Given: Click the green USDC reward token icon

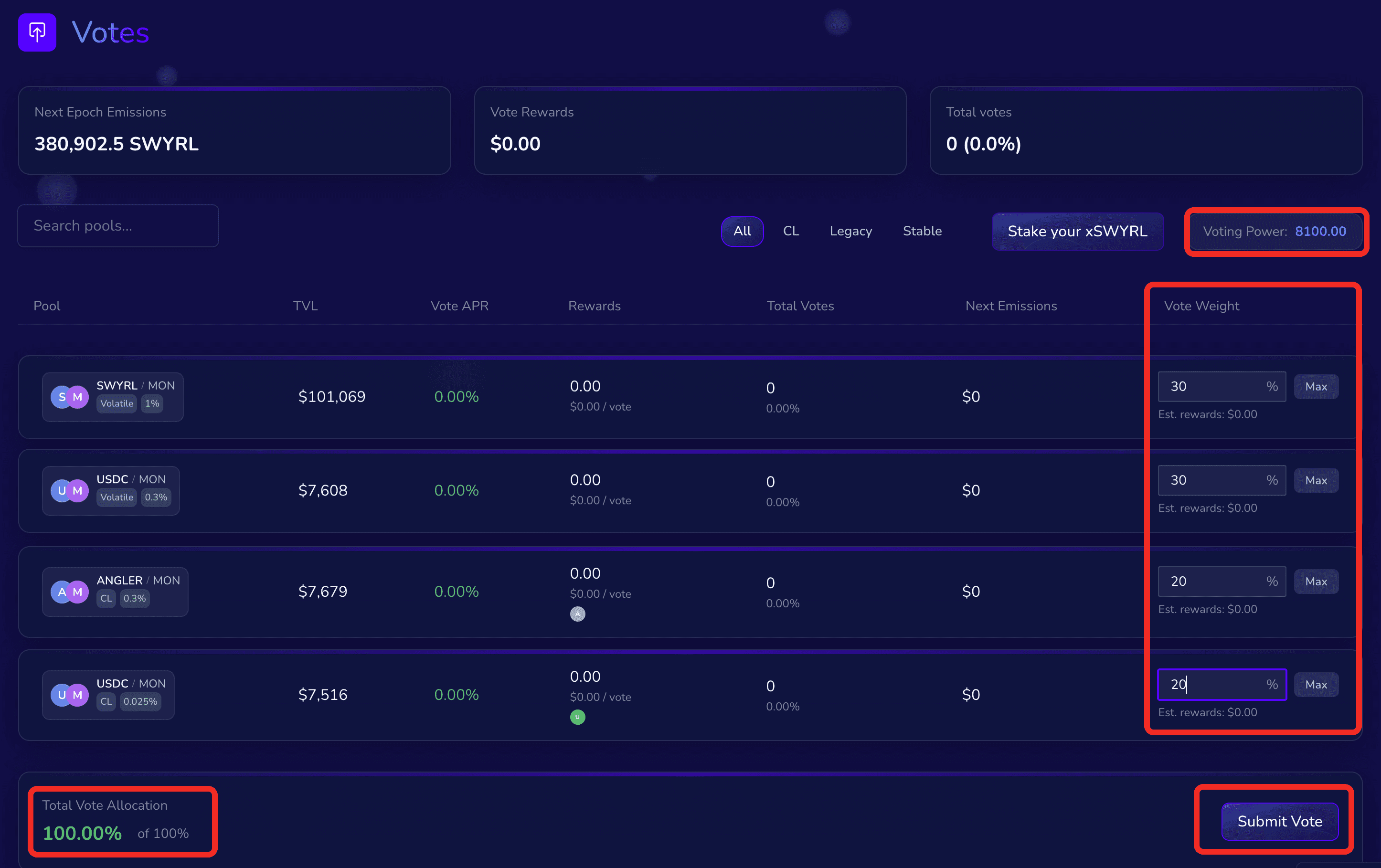Looking at the screenshot, I should [577, 717].
